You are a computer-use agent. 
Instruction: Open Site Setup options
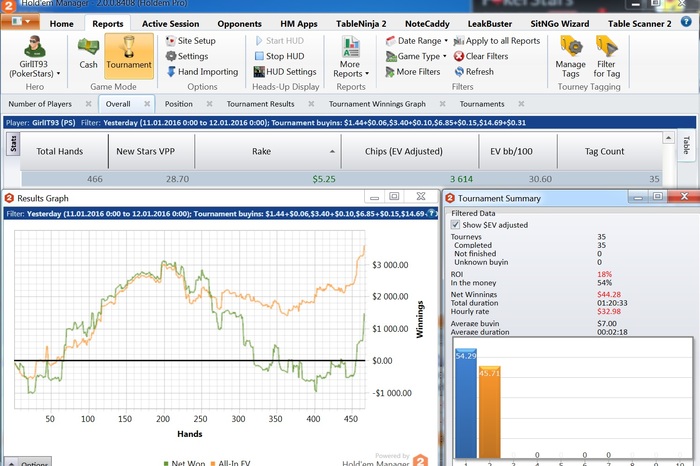[191, 41]
